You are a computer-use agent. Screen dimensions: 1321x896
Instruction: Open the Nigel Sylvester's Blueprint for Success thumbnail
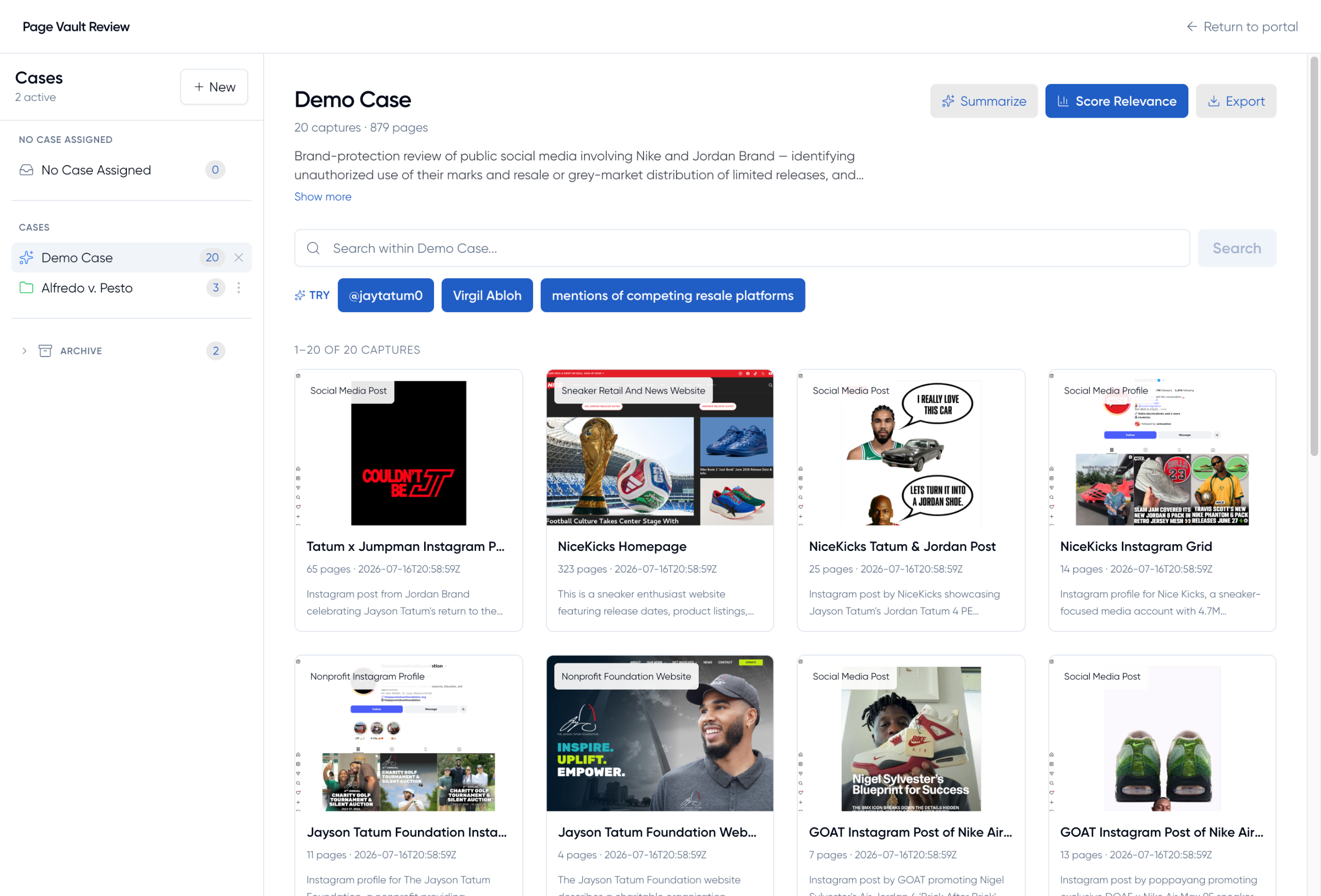point(911,734)
